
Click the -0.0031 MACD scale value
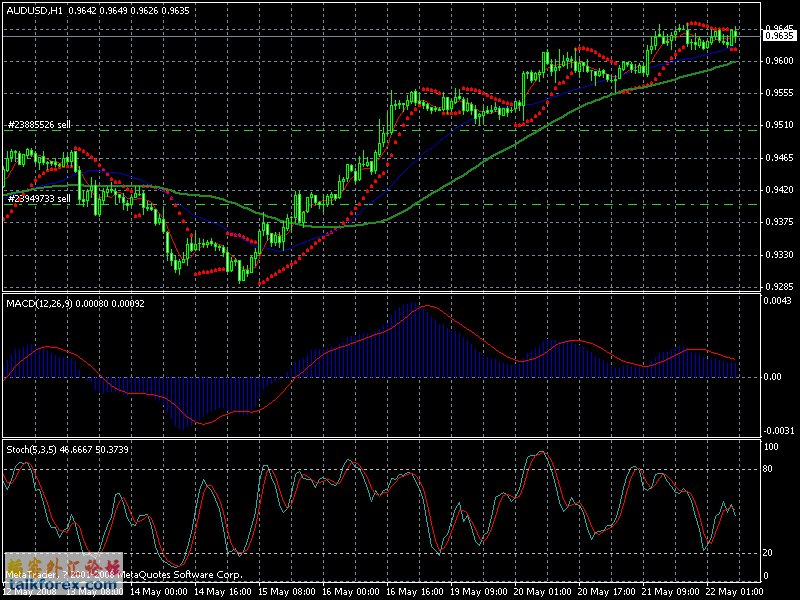pos(779,431)
